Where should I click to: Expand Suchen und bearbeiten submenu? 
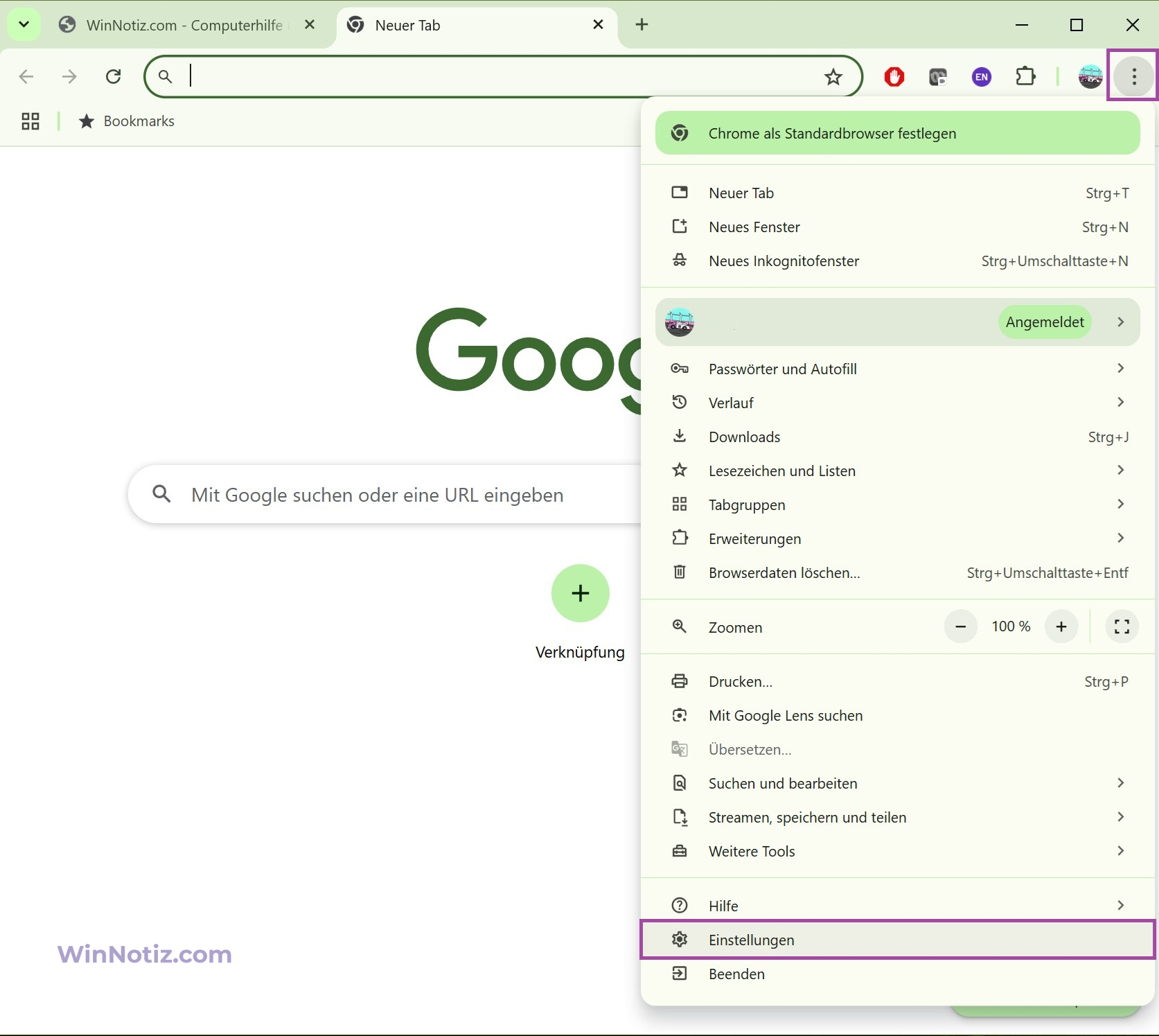tap(897, 784)
